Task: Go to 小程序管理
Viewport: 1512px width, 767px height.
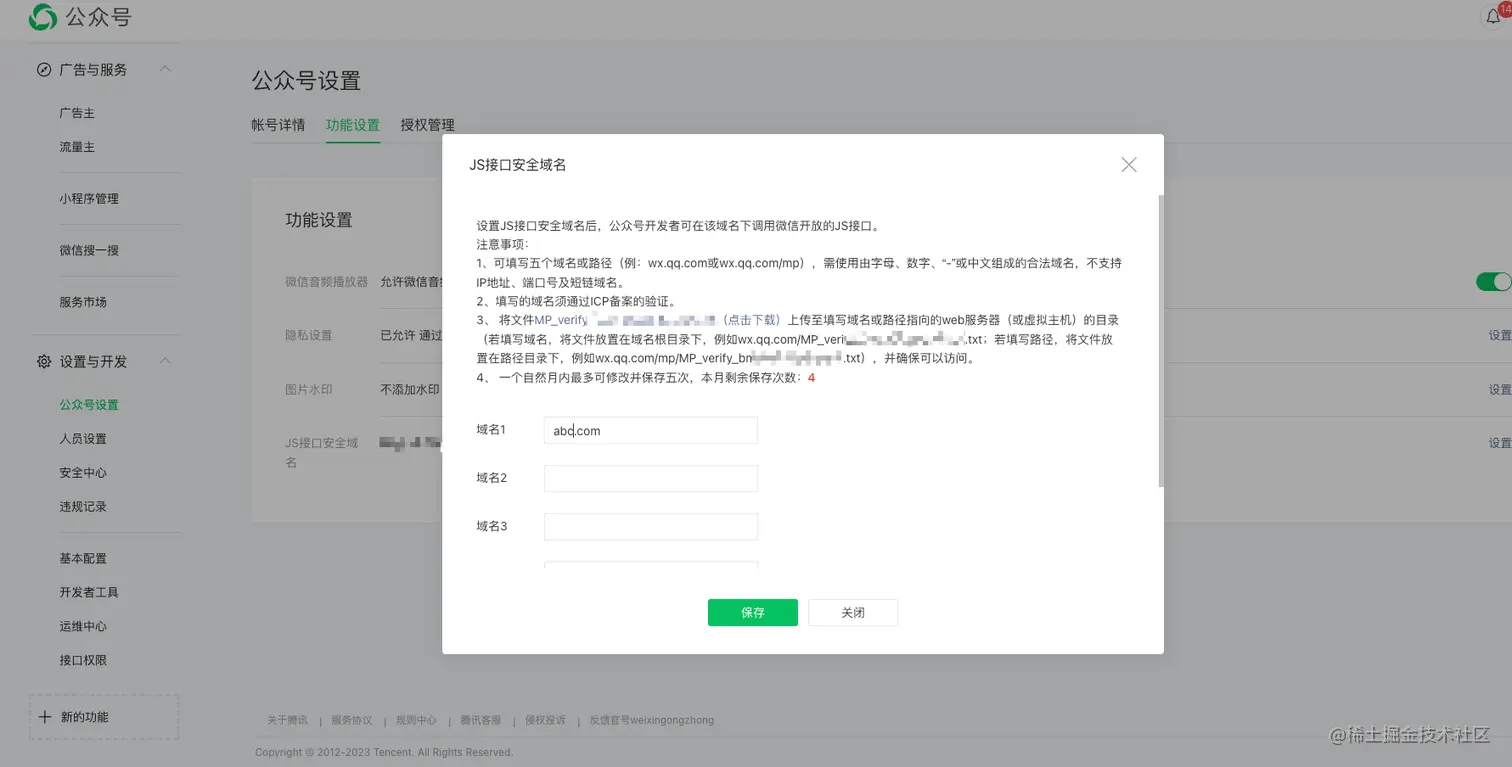Action: (x=89, y=199)
